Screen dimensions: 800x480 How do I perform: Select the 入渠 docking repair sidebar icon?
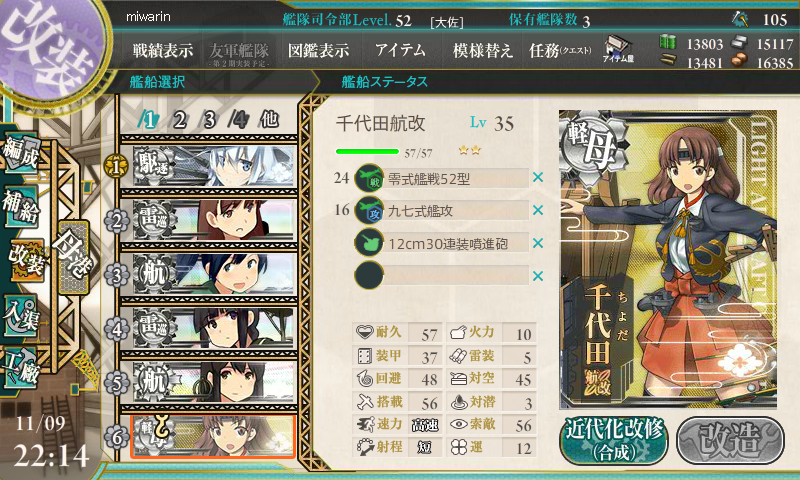click(x=21, y=316)
